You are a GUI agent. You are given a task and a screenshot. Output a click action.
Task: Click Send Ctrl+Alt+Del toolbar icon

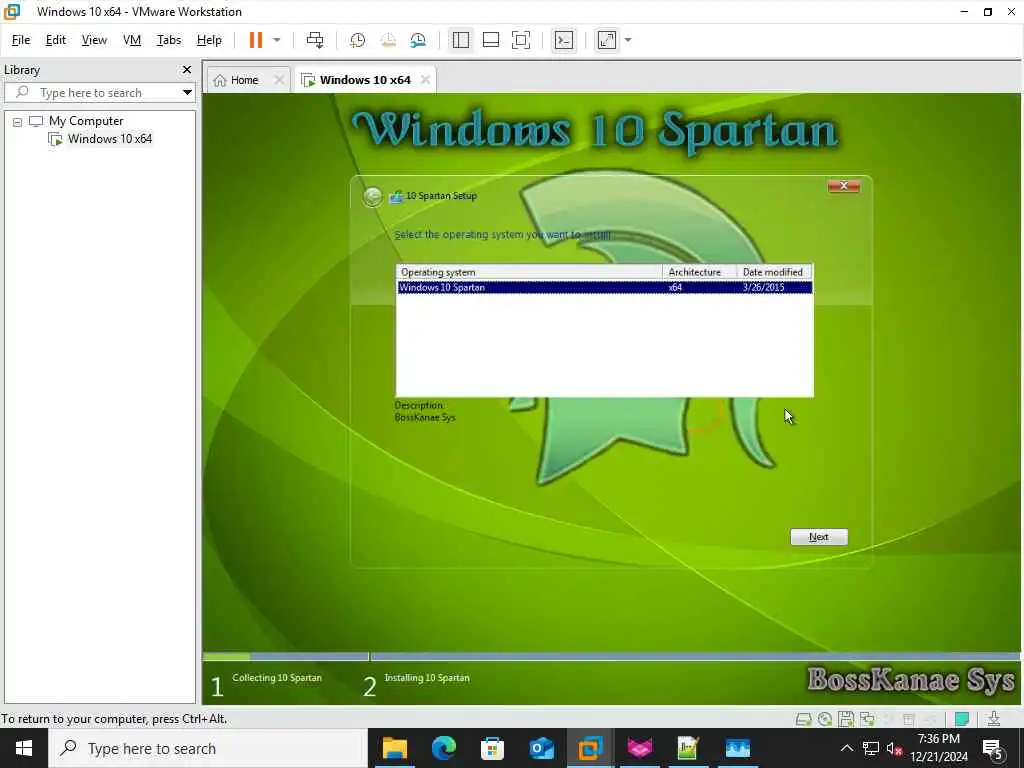coord(315,40)
